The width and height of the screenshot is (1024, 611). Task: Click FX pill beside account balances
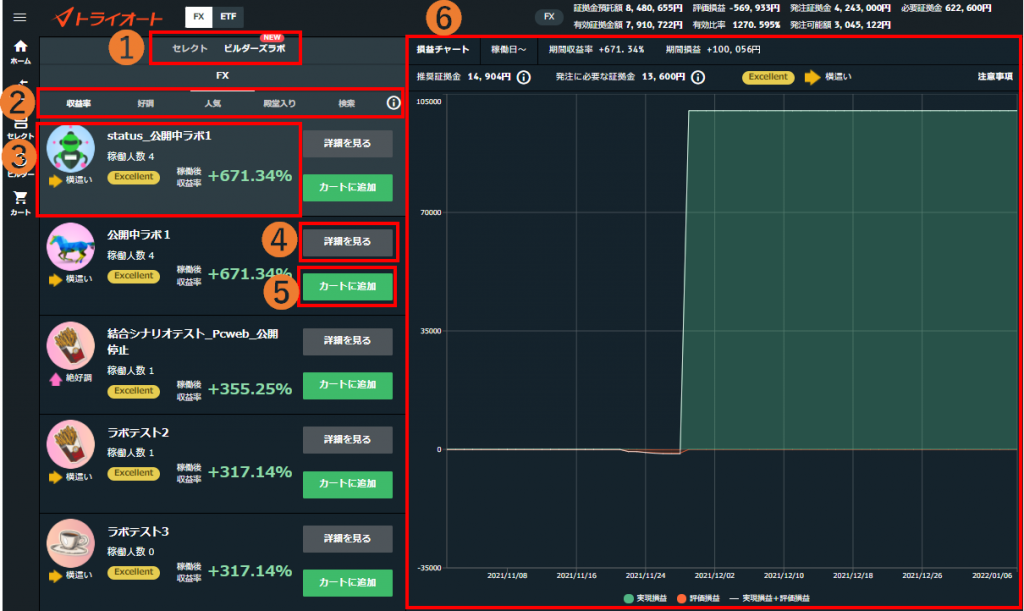coord(549,17)
